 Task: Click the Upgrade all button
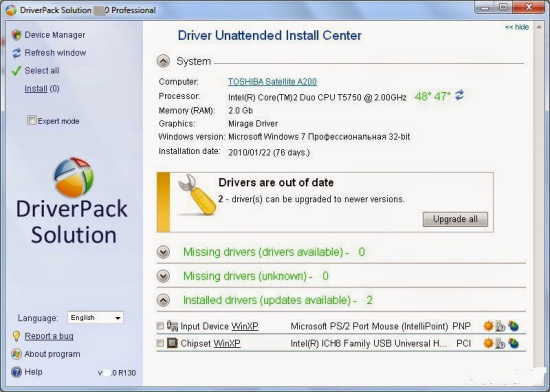point(455,219)
